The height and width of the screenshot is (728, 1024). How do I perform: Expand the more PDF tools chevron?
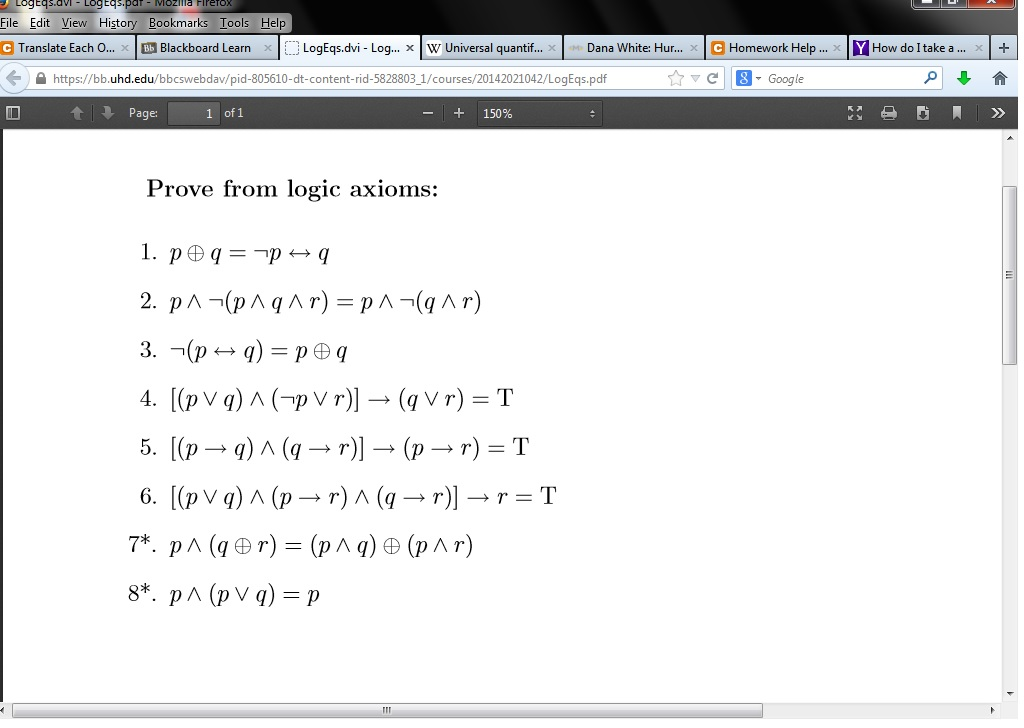point(997,113)
